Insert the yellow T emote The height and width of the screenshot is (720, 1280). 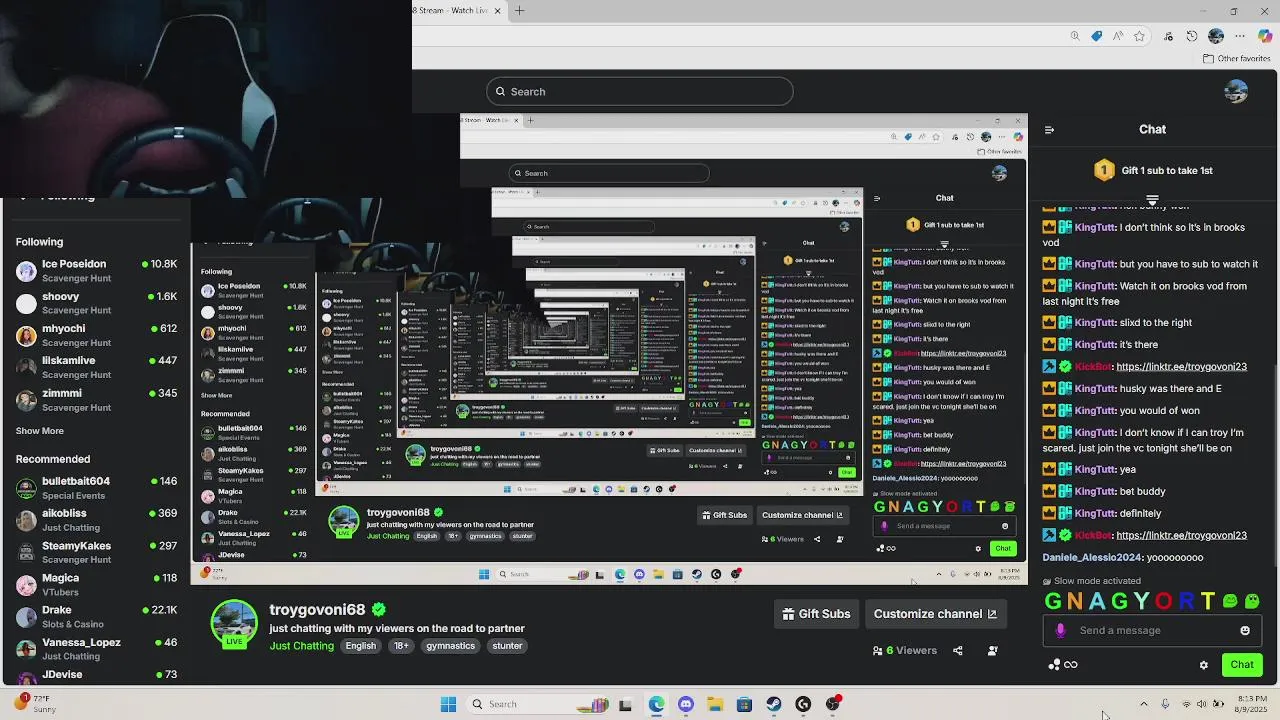click(x=1208, y=601)
